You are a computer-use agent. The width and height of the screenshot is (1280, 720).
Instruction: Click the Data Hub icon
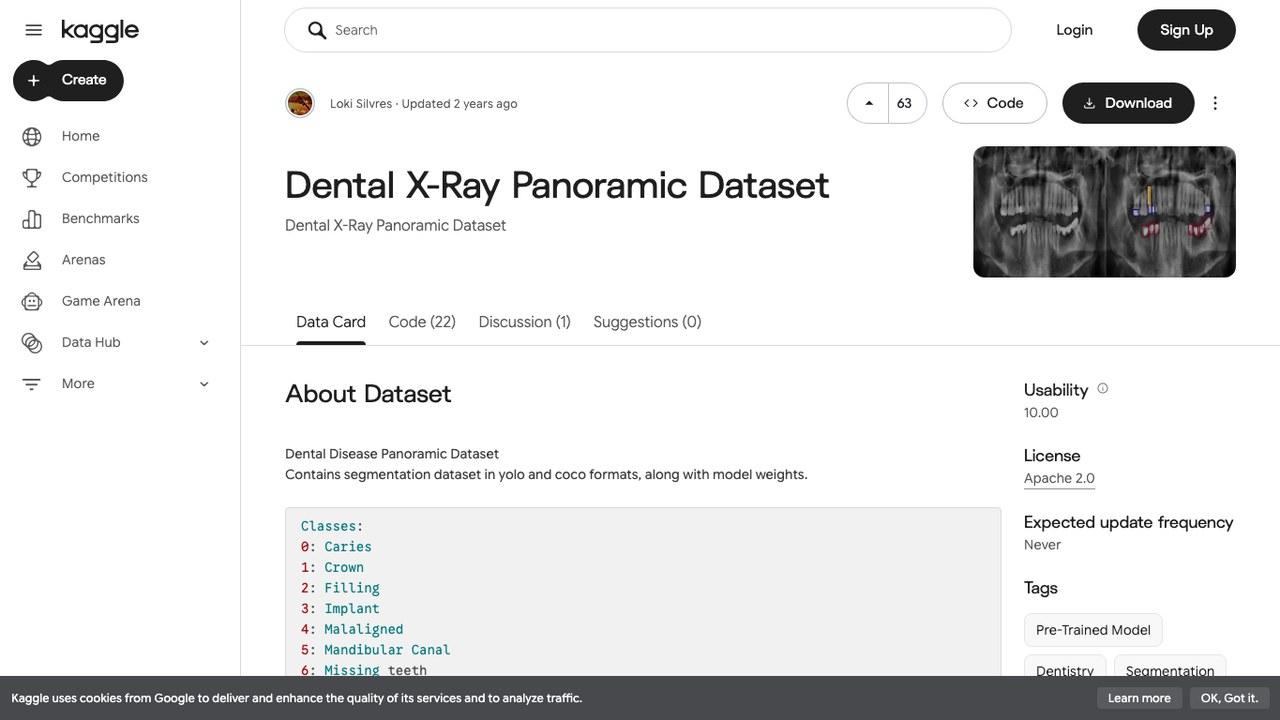click(32, 342)
